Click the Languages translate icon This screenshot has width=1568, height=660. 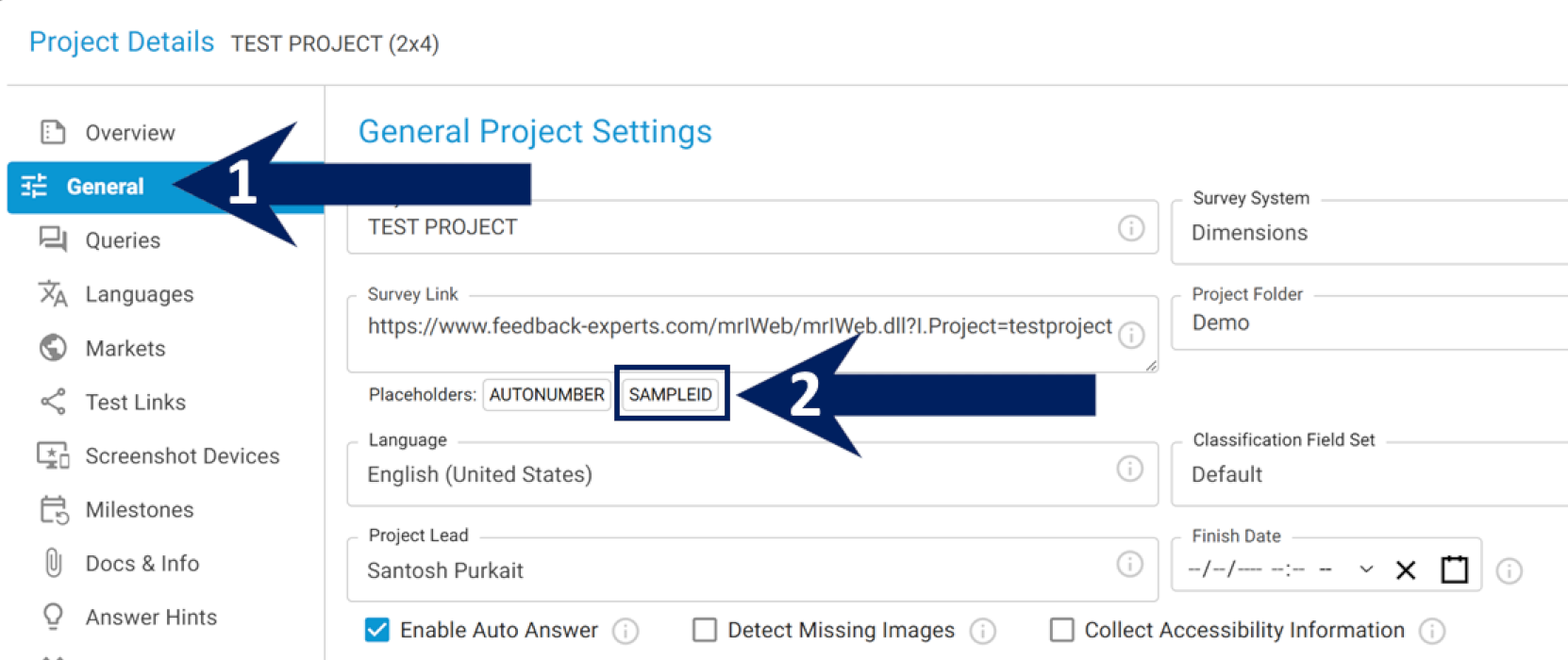coord(53,294)
